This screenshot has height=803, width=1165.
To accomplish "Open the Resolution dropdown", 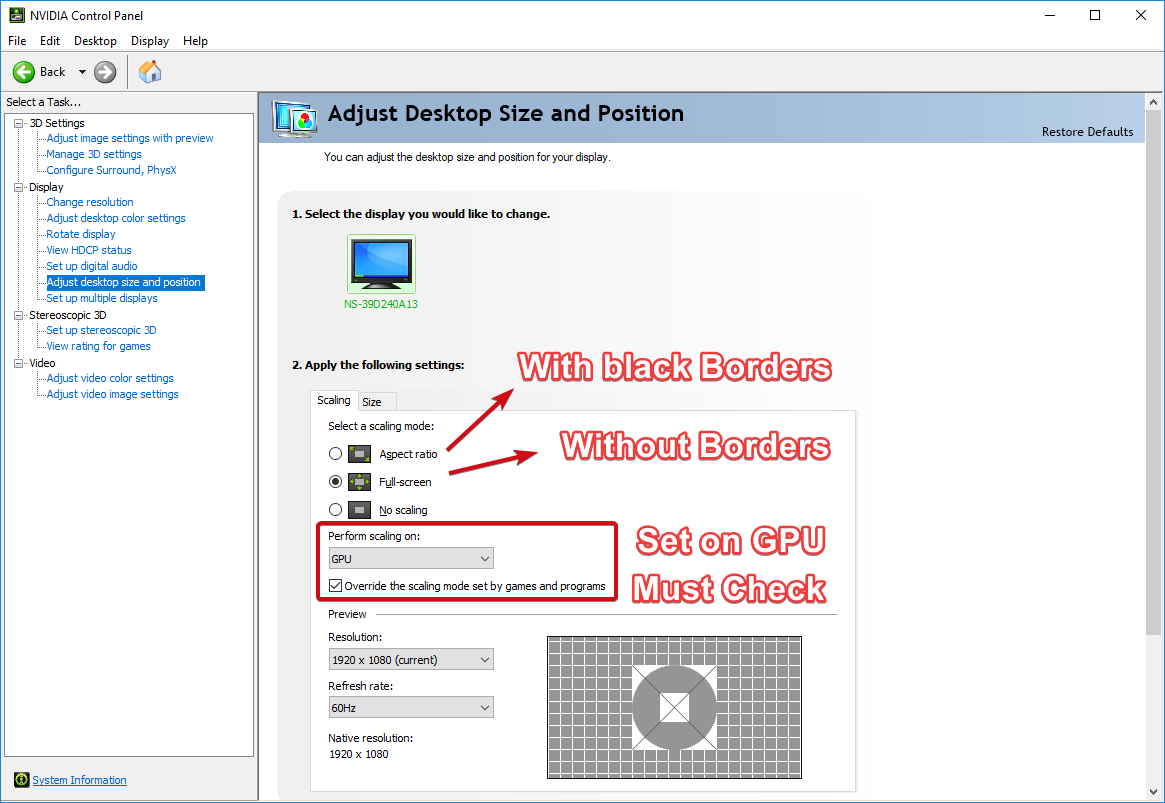I will tap(411, 660).
